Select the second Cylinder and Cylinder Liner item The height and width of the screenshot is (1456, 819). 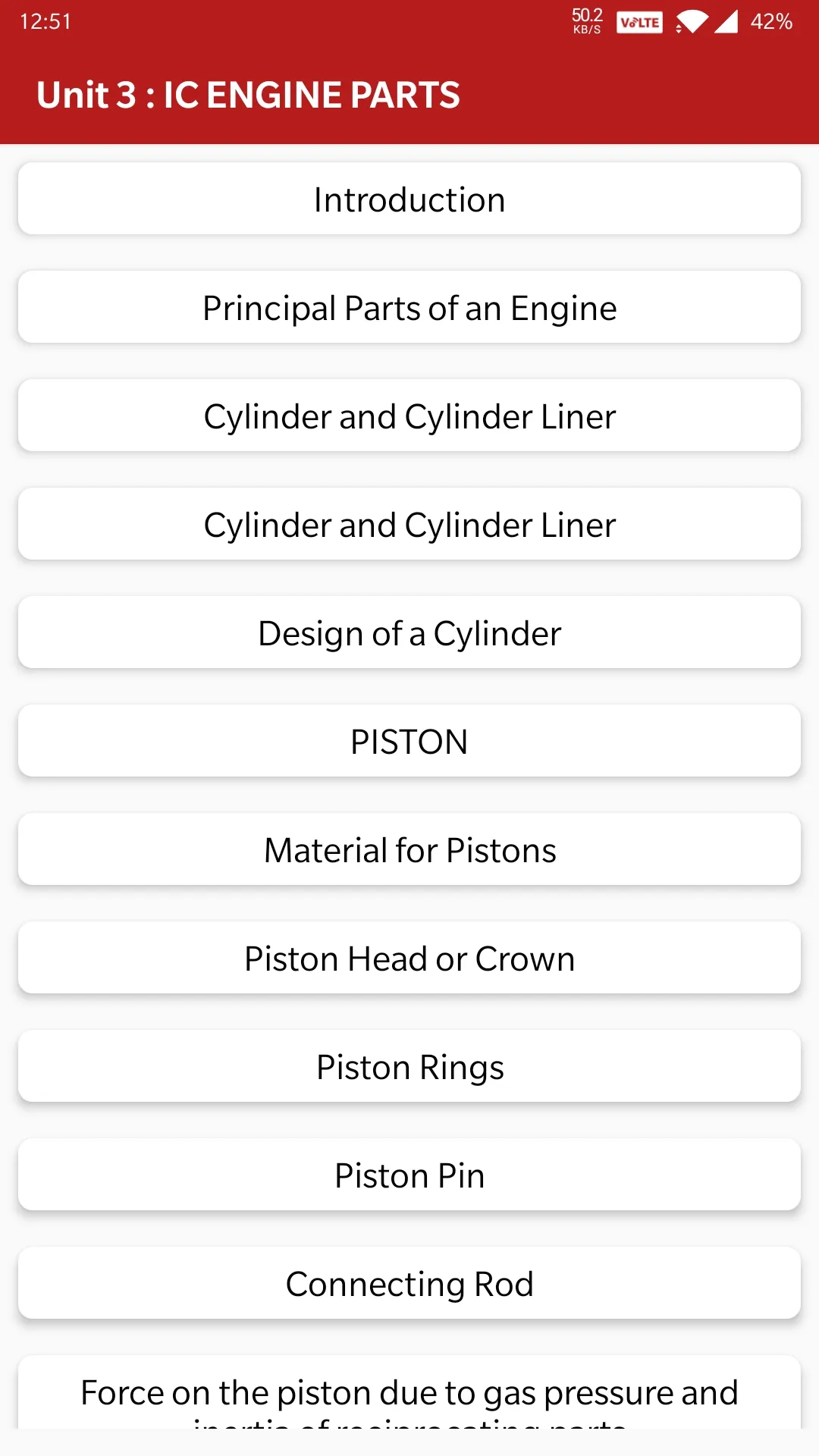[x=409, y=524]
